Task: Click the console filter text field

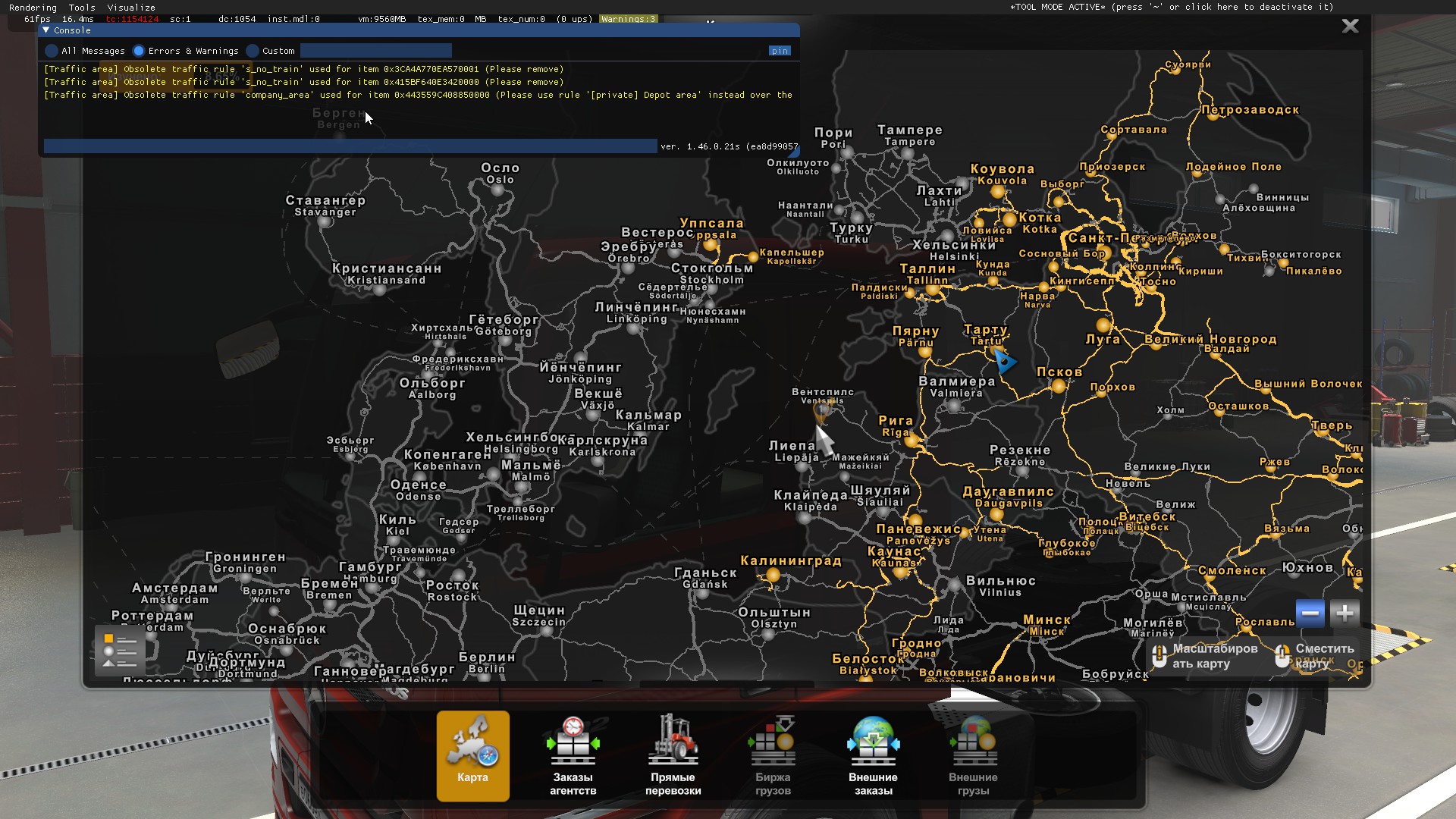Action: tap(376, 51)
